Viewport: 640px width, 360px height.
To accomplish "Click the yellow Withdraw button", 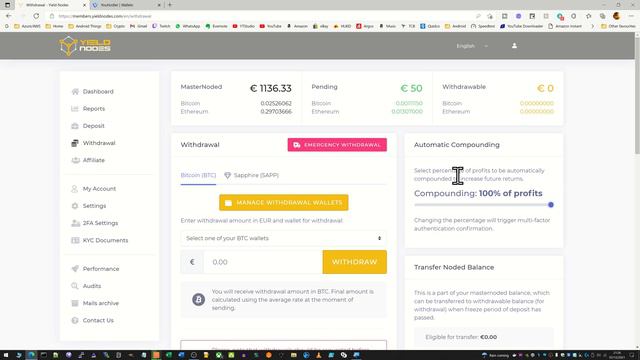I will click(x=355, y=262).
